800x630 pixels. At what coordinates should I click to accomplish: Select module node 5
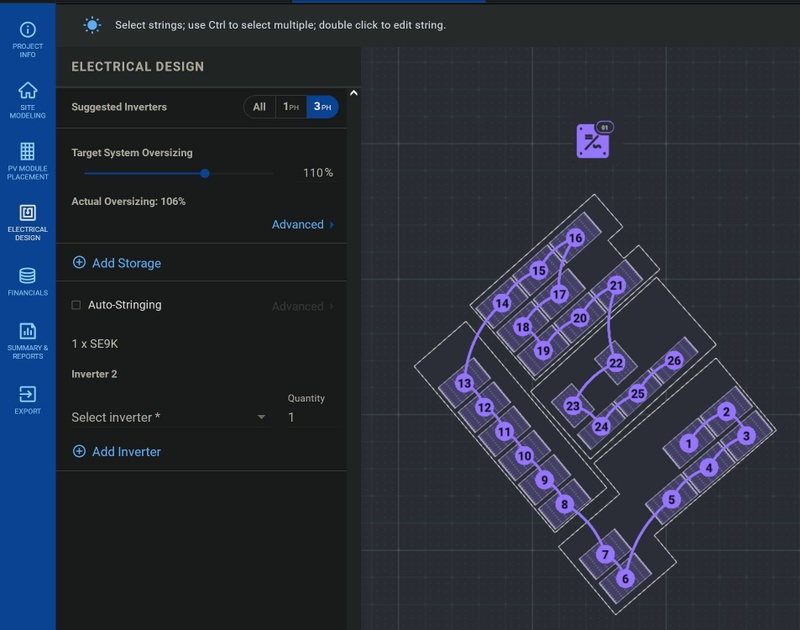coord(671,499)
